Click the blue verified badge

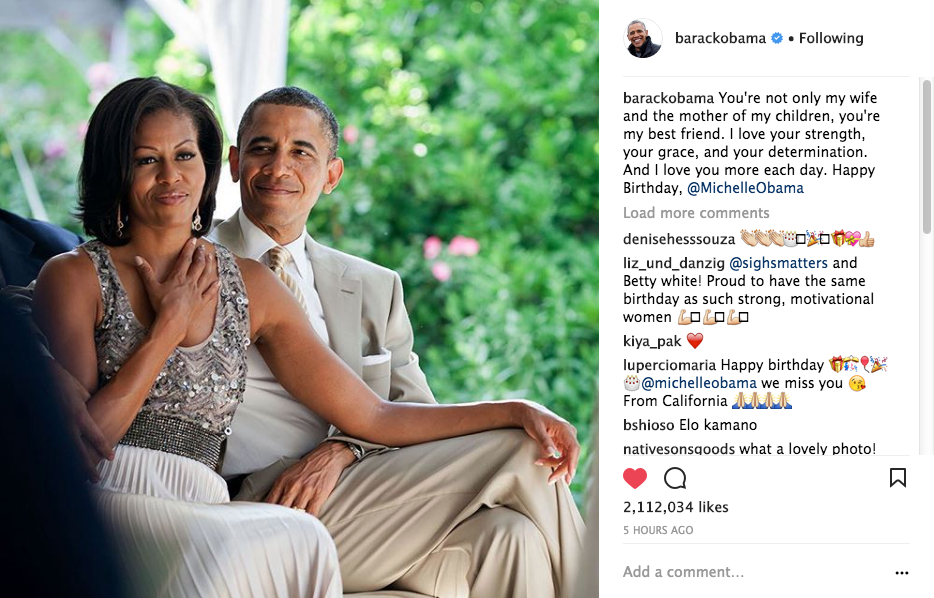point(777,38)
